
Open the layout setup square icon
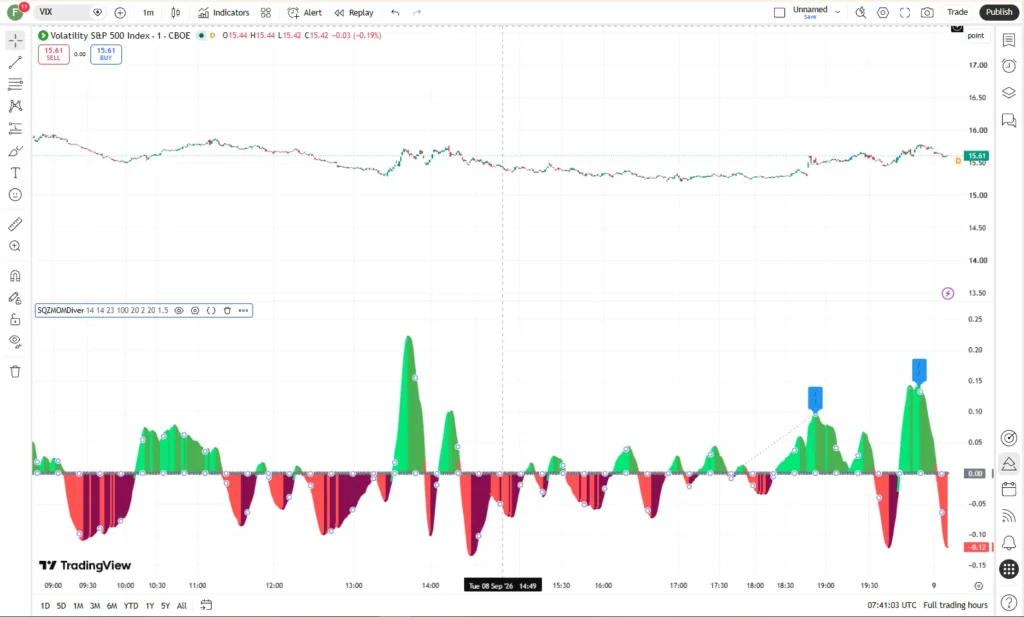pyautogui.click(x=779, y=12)
